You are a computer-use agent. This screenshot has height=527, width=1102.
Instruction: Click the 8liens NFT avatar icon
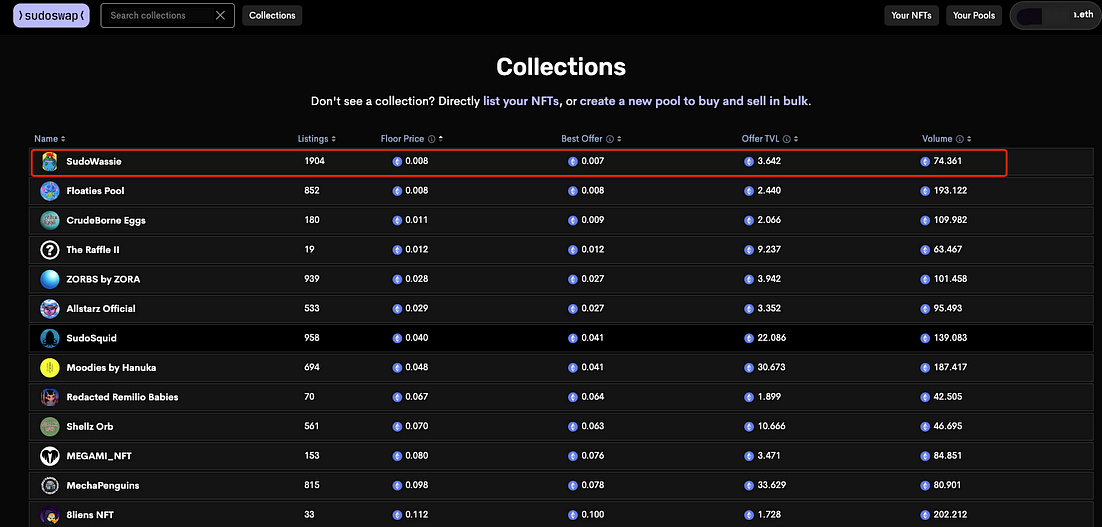coord(49,515)
